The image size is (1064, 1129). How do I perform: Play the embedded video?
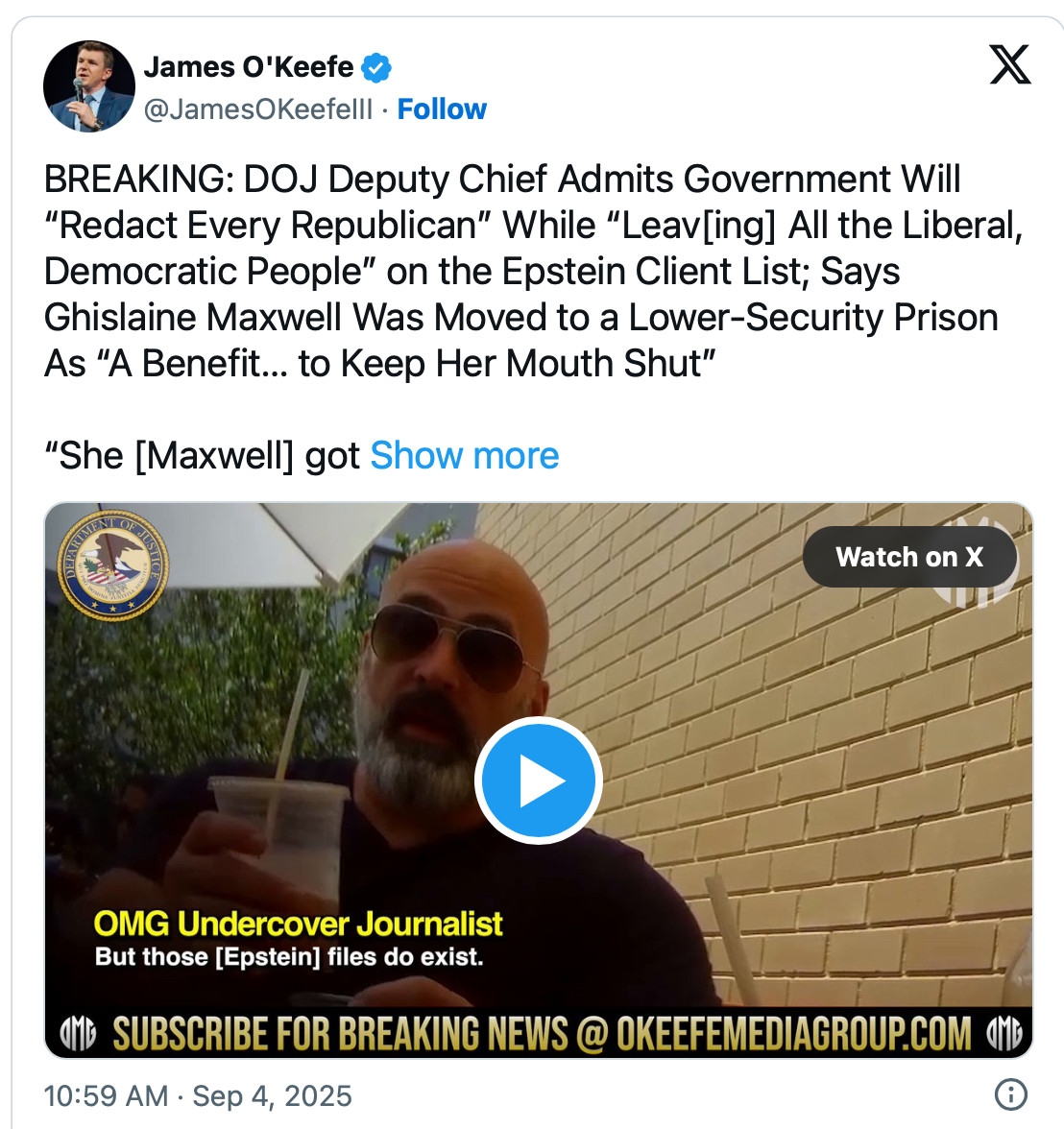point(538,781)
